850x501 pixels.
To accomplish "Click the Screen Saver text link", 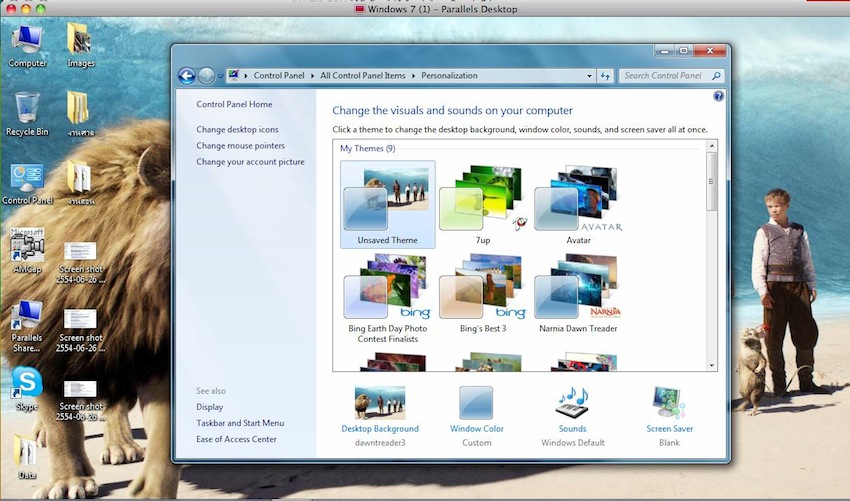I will [669, 429].
